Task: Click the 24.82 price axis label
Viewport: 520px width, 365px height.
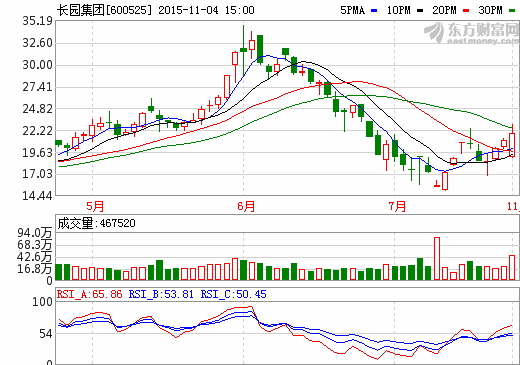Action: (x=38, y=109)
